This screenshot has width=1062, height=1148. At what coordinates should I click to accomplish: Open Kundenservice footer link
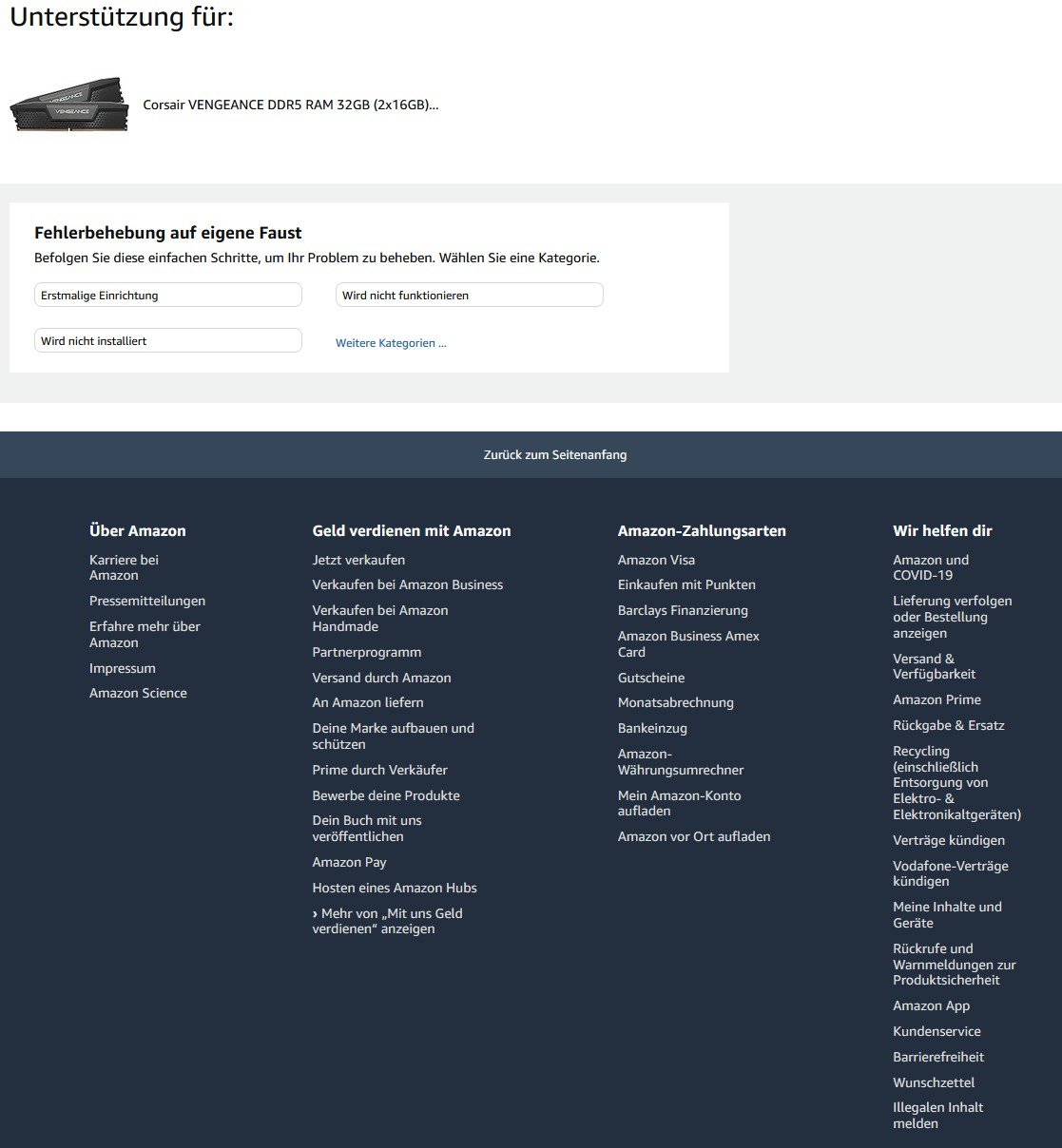coord(936,1031)
